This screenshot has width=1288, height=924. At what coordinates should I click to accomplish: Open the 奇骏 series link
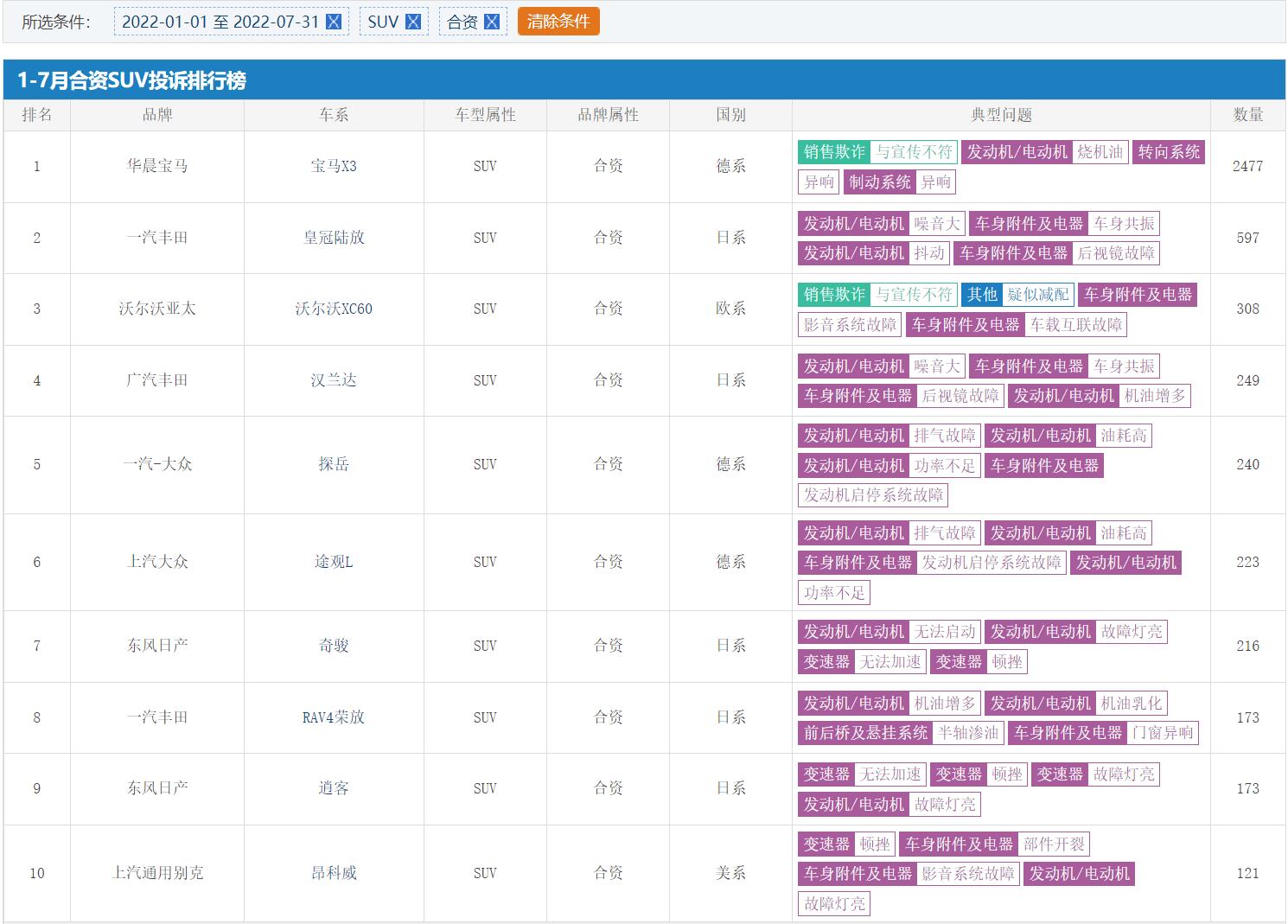tap(334, 646)
